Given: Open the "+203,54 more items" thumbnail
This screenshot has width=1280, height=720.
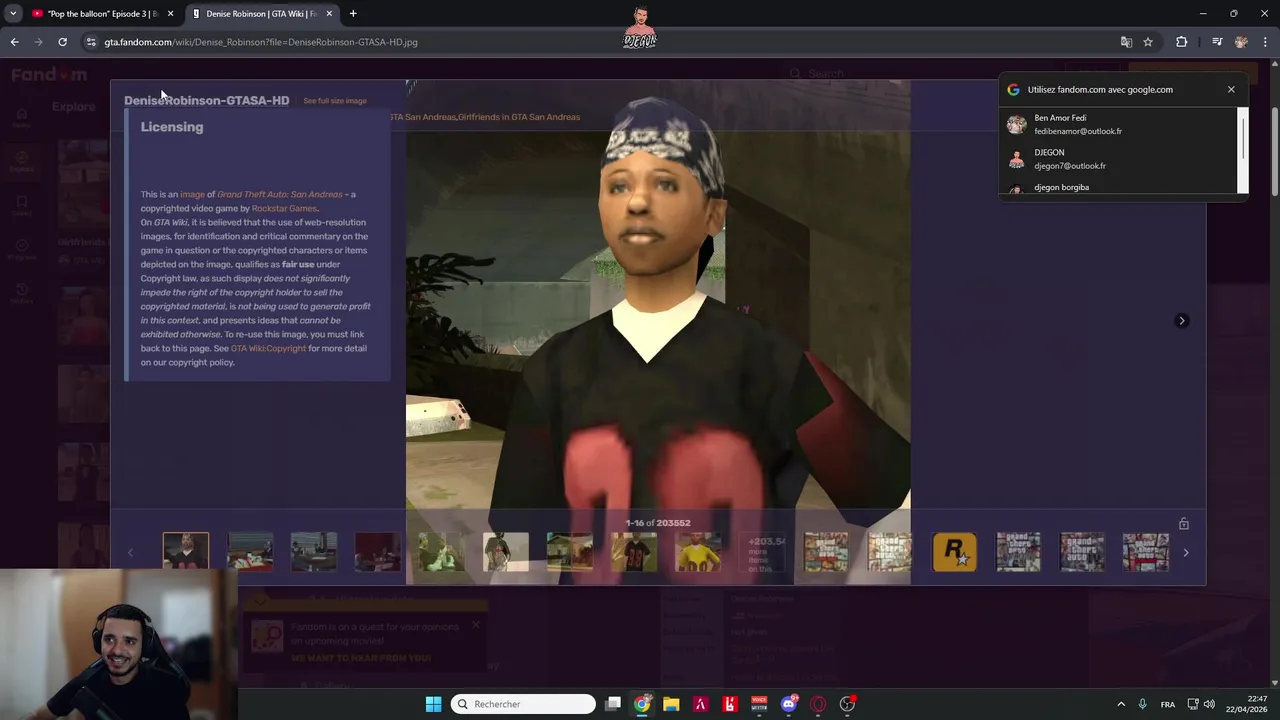Looking at the screenshot, I should [762, 552].
